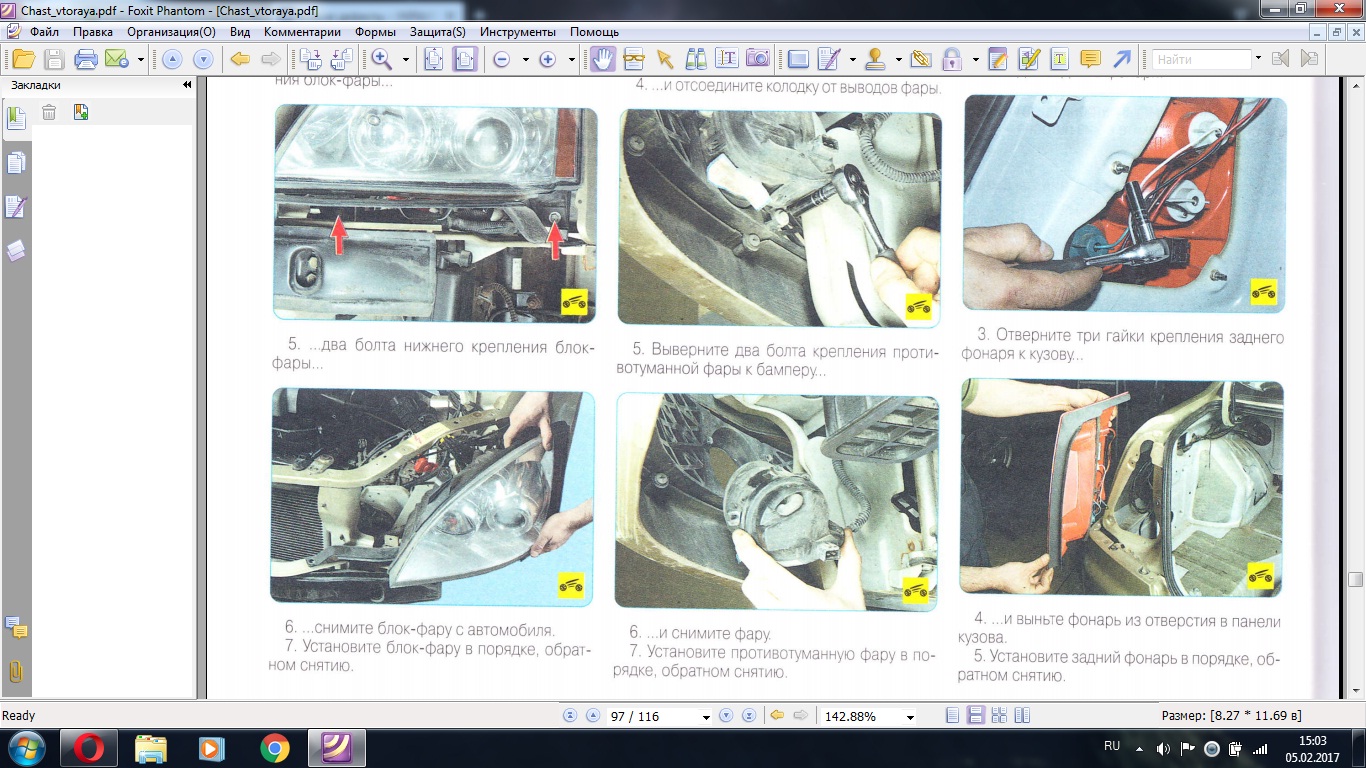Viewport: 1366px width, 768px height.
Task: Open the 142.88% zoom level dropdown
Action: point(910,717)
